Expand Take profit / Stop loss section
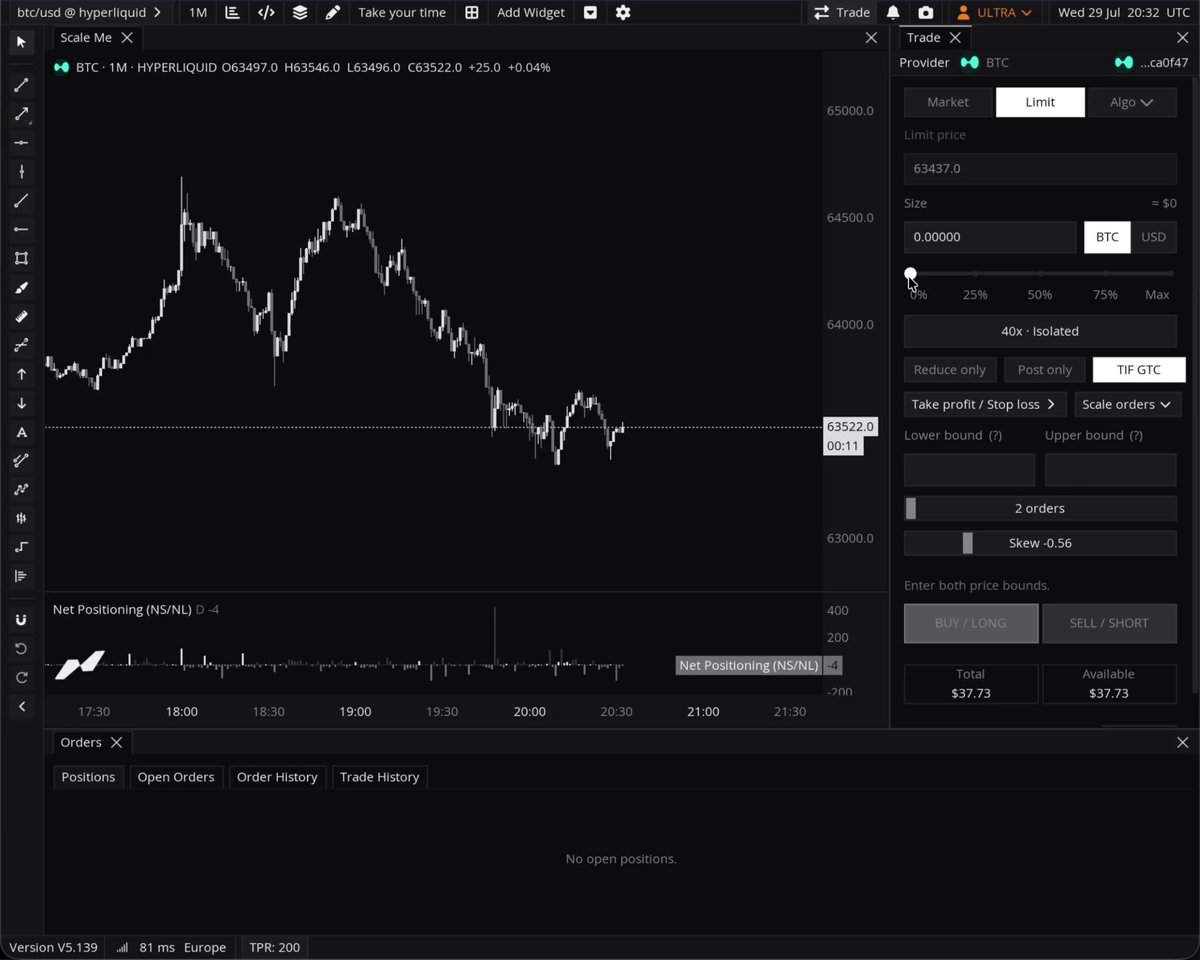 pos(984,404)
